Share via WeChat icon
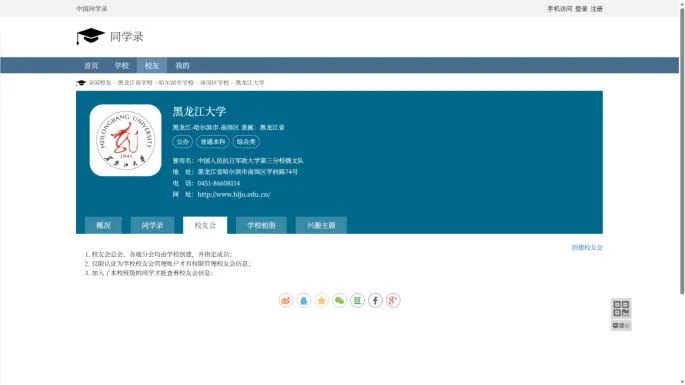This screenshot has height=385, width=685. coord(339,300)
